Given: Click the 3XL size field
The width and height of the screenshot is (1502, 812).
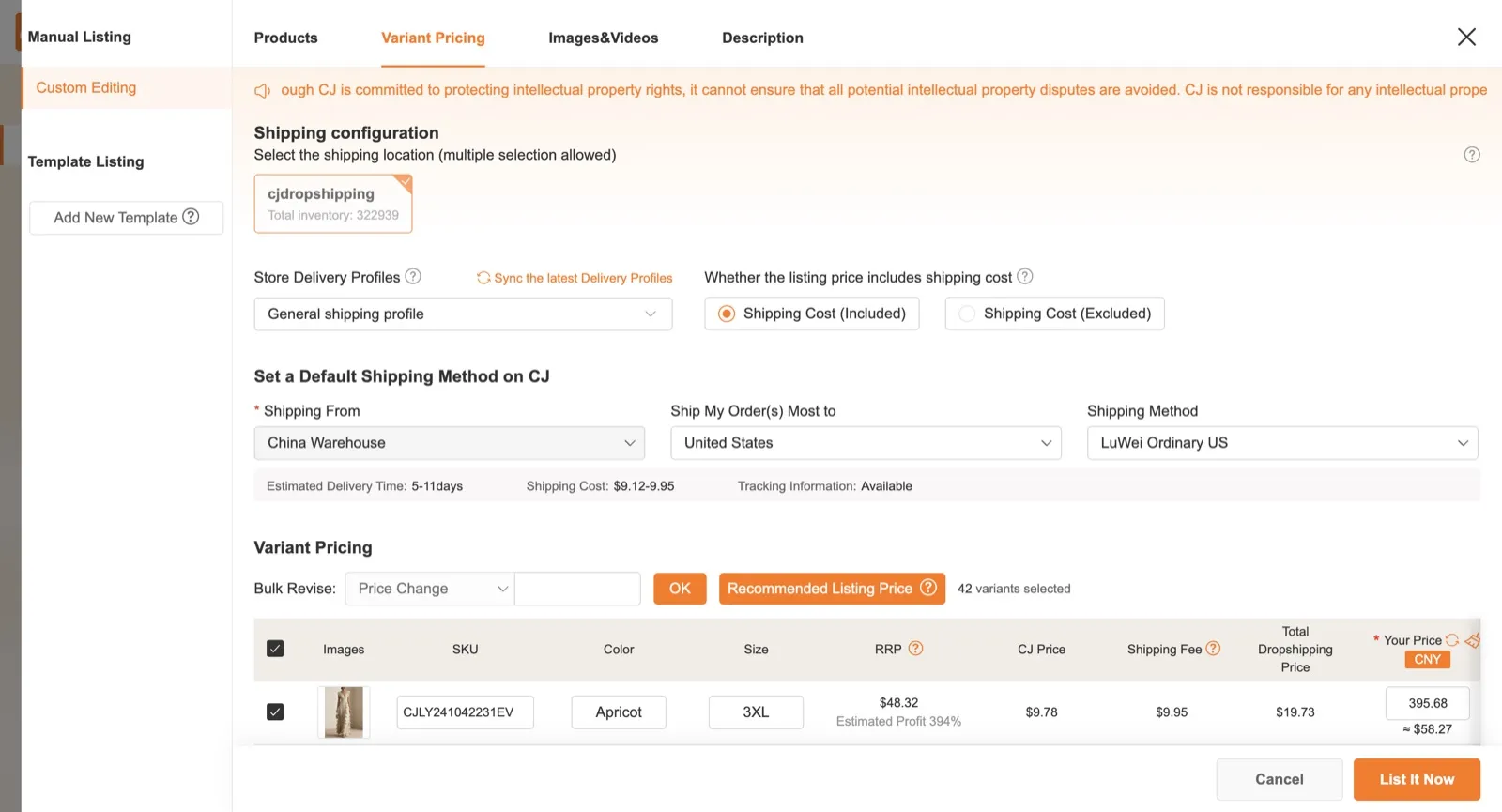Looking at the screenshot, I should [756, 712].
